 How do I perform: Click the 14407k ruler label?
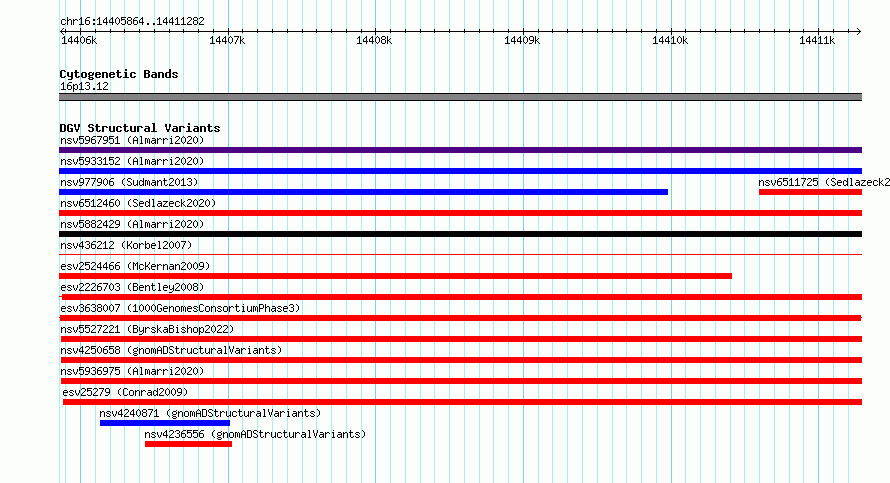(x=227, y=40)
